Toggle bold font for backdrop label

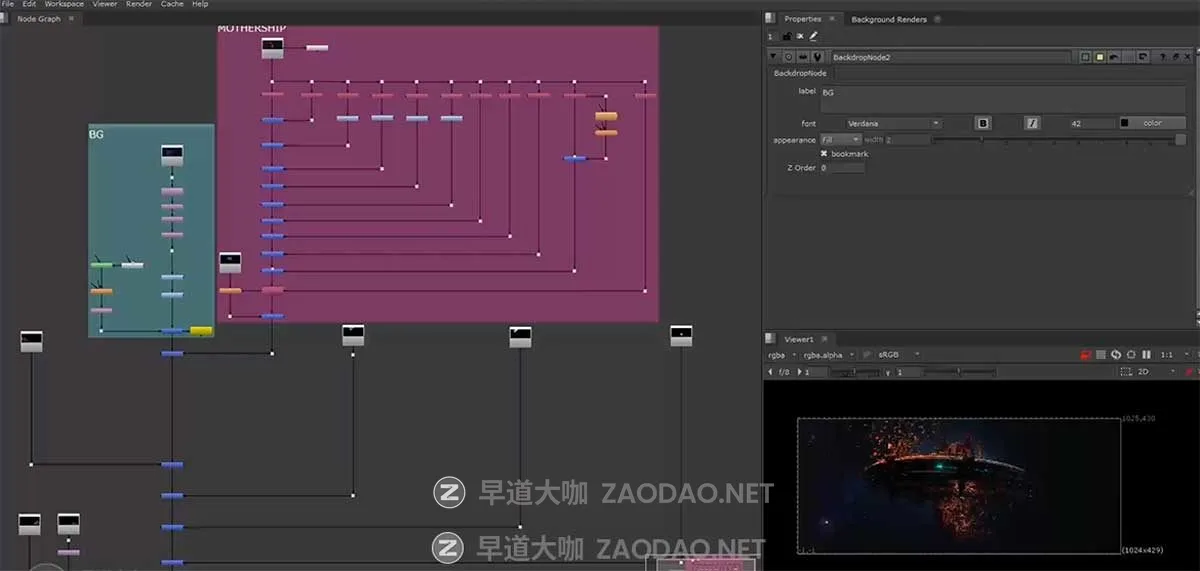click(983, 123)
